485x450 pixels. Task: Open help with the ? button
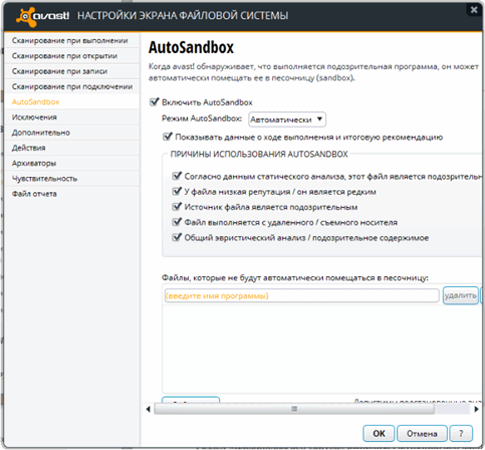click(x=461, y=433)
